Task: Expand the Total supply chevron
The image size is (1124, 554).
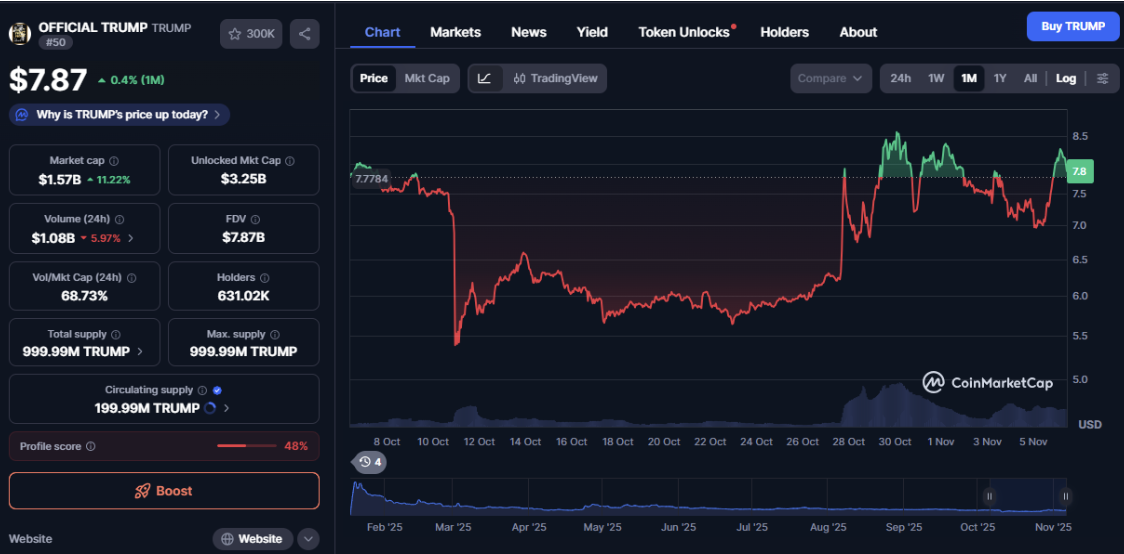Action: (x=139, y=352)
